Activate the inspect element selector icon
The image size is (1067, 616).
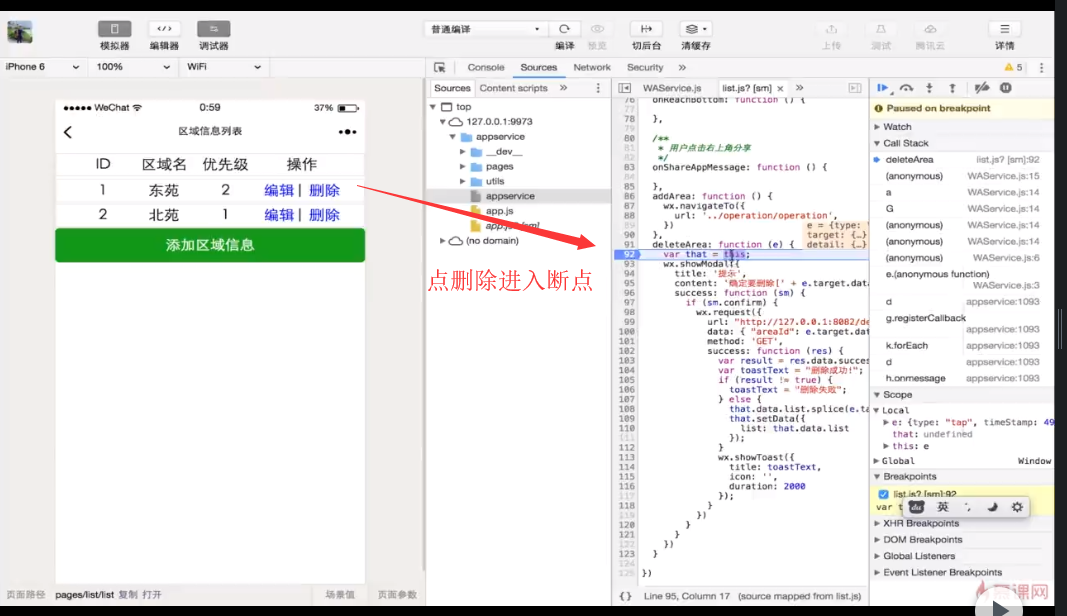click(x=440, y=67)
